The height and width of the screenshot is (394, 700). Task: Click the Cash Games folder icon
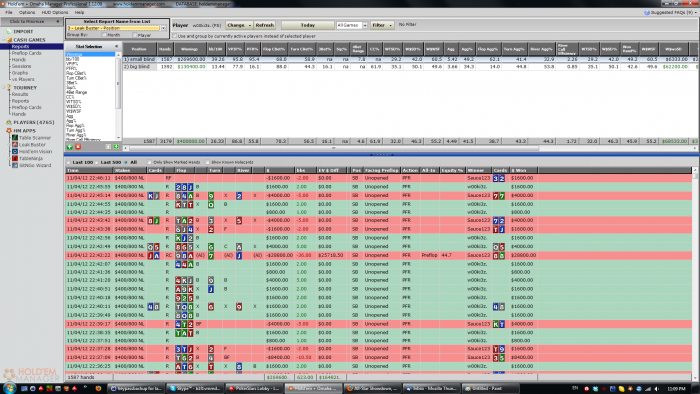[x=9, y=40]
